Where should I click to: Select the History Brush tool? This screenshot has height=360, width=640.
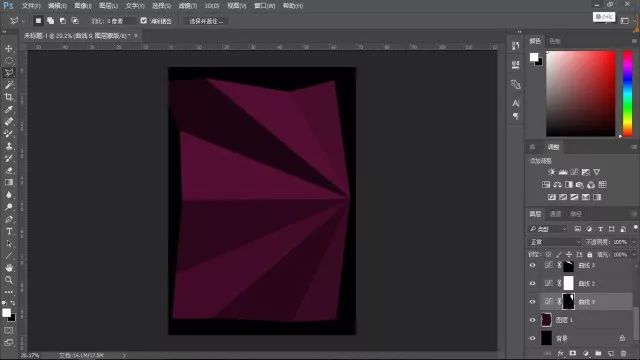(x=9, y=158)
